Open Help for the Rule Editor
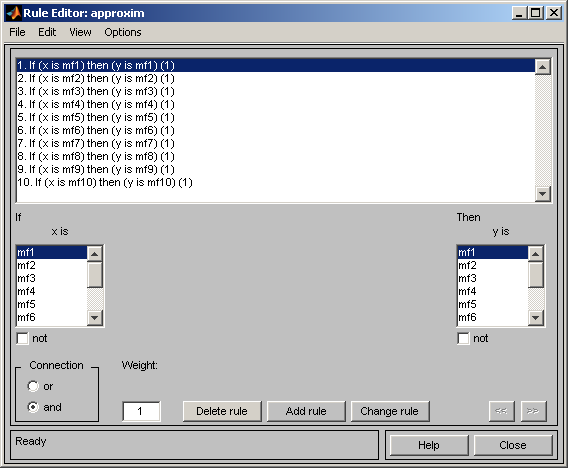The height and width of the screenshot is (468, 568). 429,445
